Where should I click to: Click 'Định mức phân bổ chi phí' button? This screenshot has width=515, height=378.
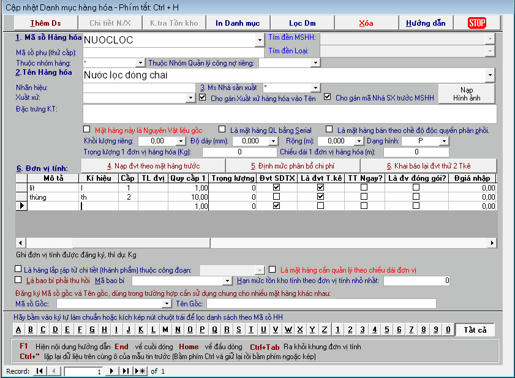tap(293, 166)
